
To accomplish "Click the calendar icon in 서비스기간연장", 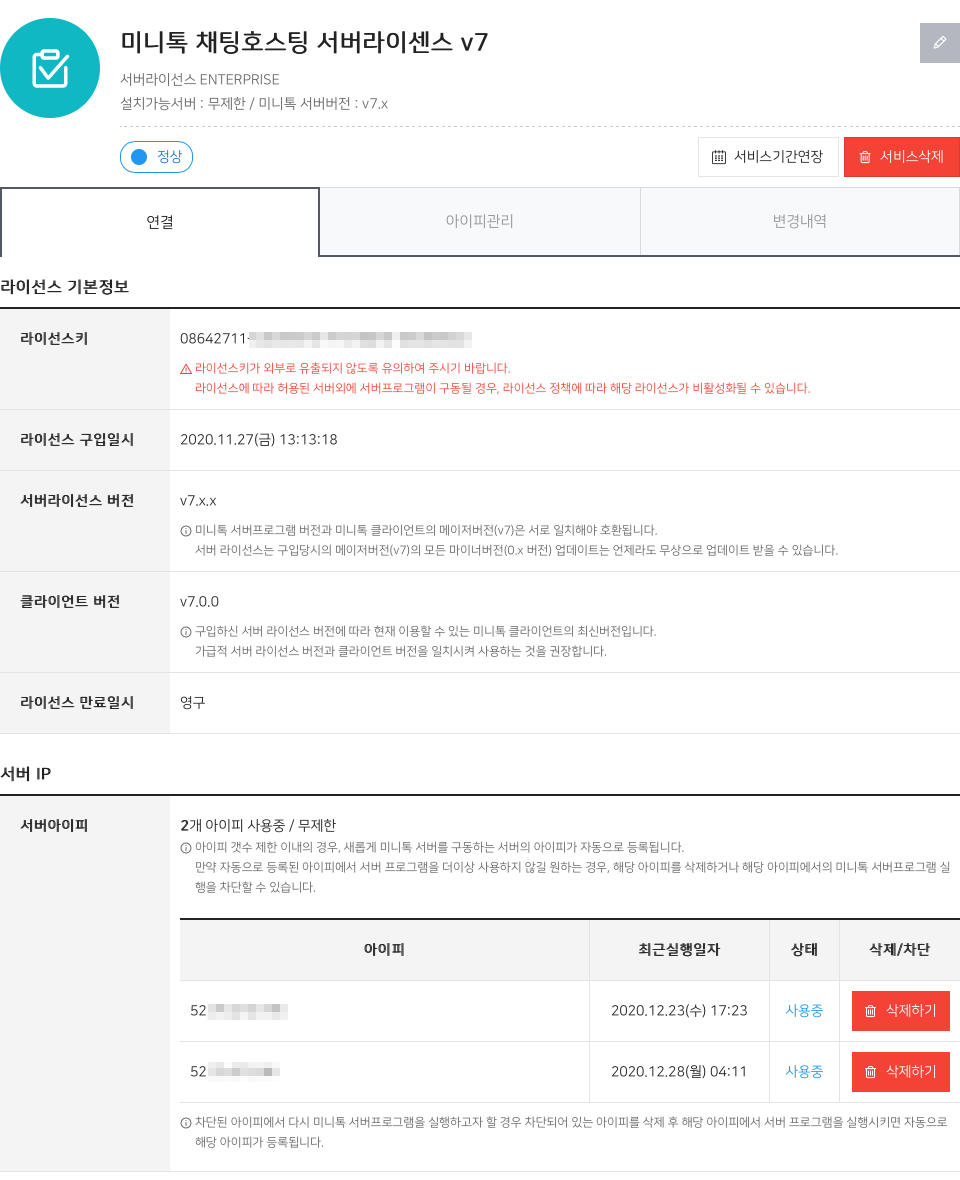I will (x=718, y=157).
